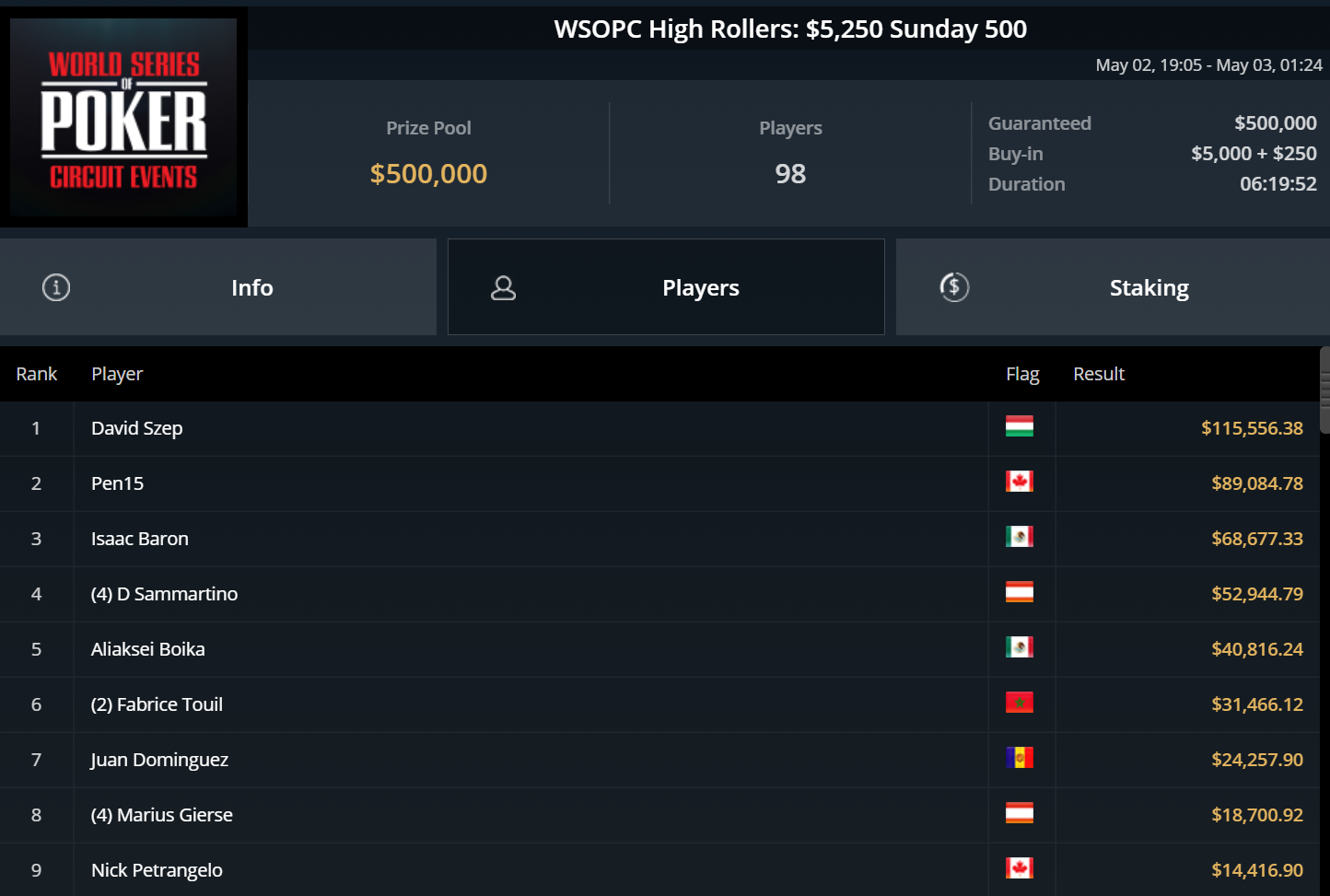Click the dollar staking icon
The image size is (1330, 896).
(x=954, y=287)
